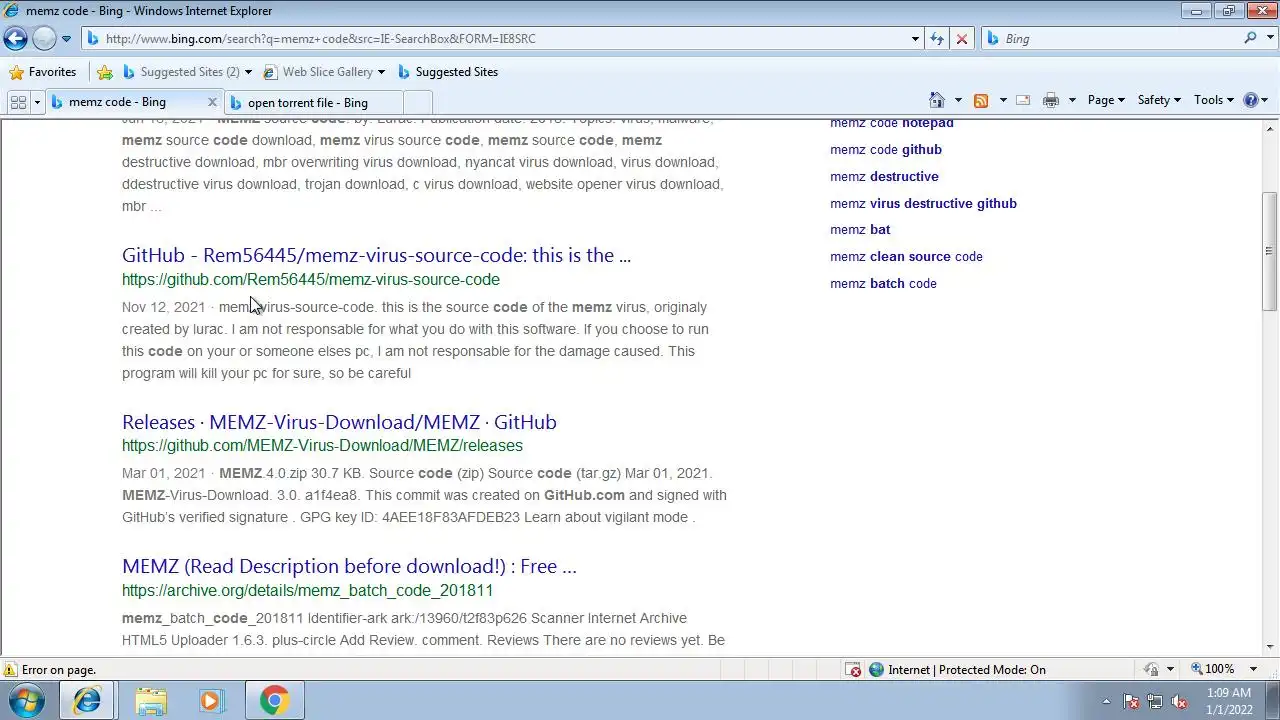Viewport: 1280px width, 720px height.
Task: Click the Forward navigation arrow button
Action: pyautogui.click(x=44, y=39)
